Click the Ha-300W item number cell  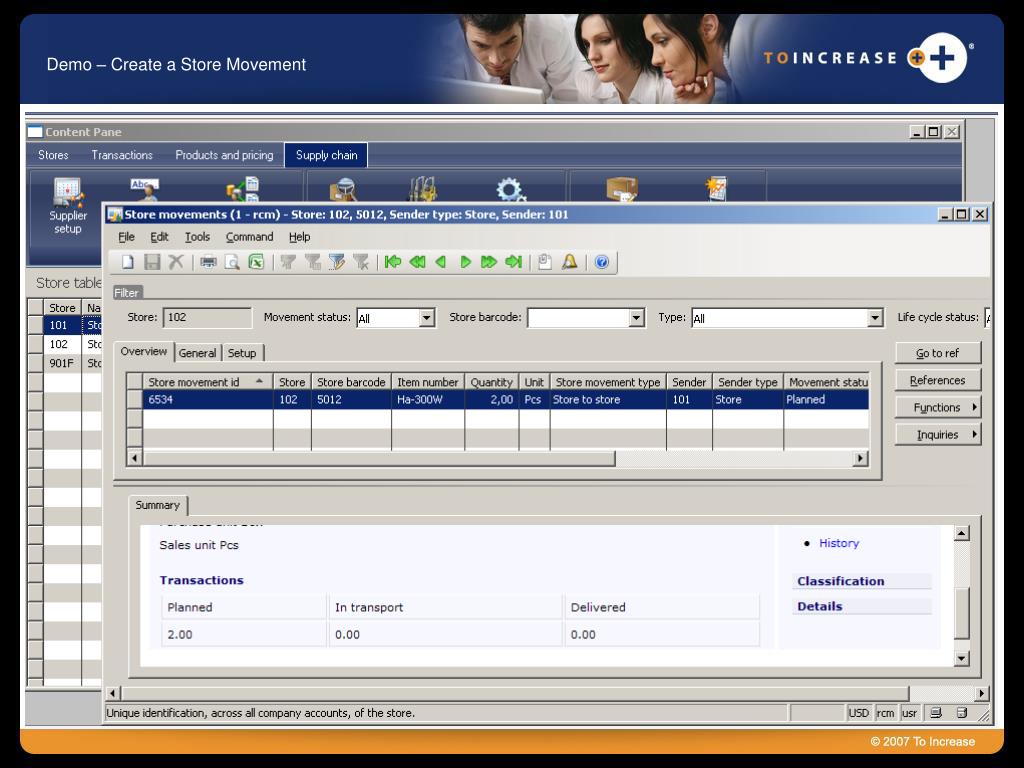pos(428,400)
